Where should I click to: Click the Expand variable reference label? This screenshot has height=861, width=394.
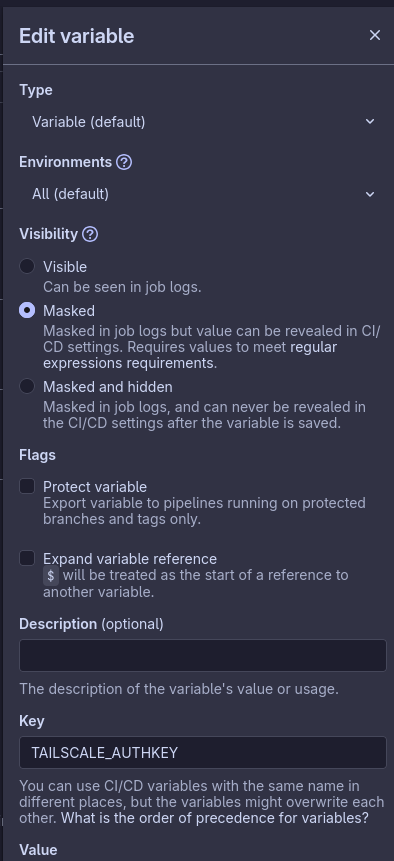[x=130, y=558]
